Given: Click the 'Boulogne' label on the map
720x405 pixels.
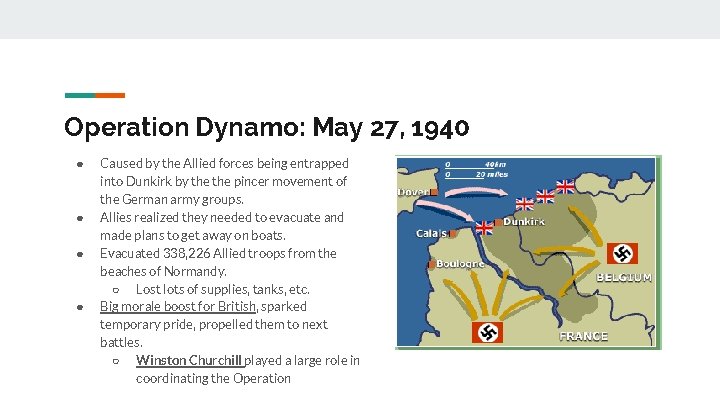Looking at the screenshot, I should [460, 264].
